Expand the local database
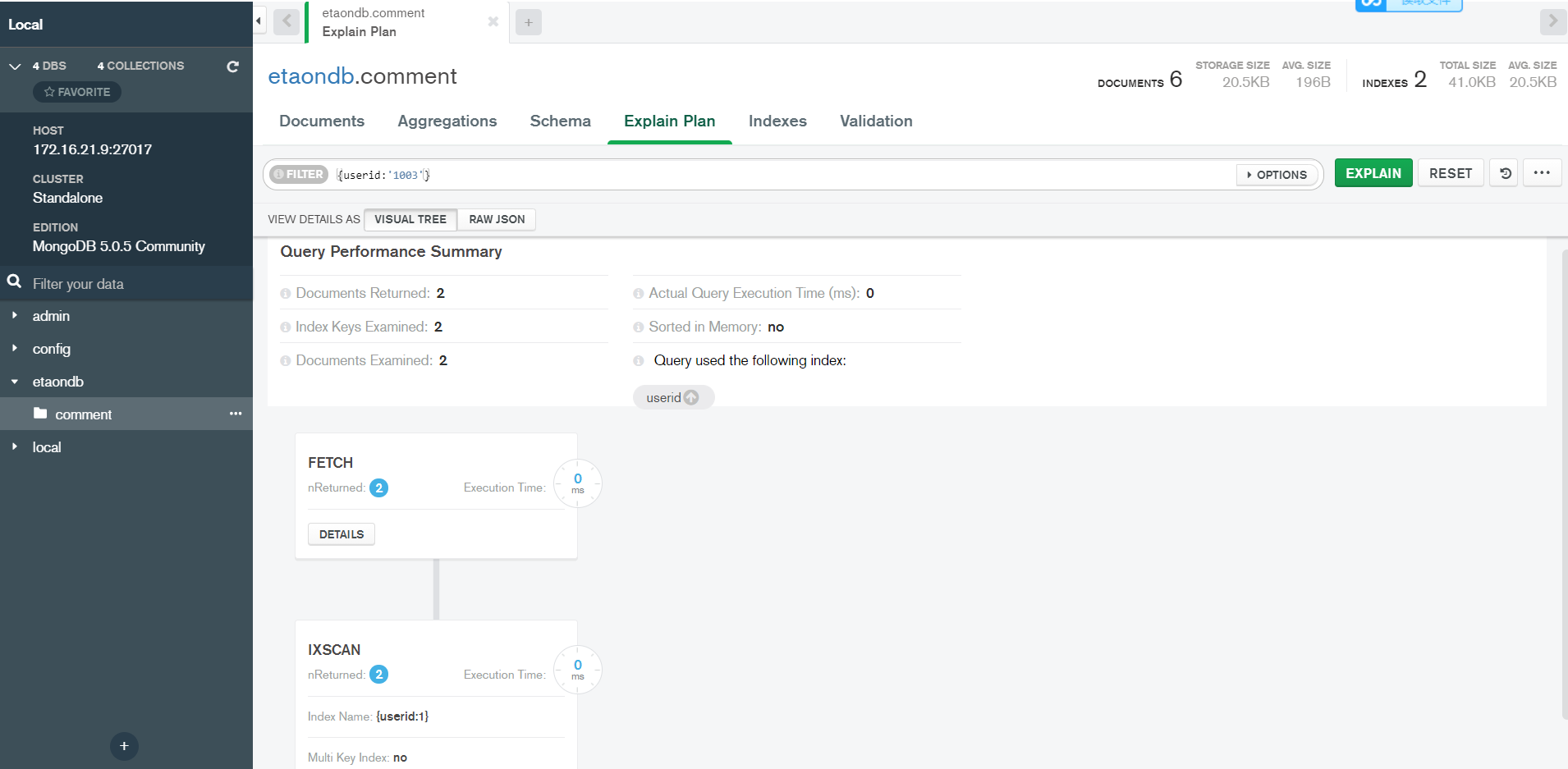This screenshot has height=769, width=1568. pos(15,446)
